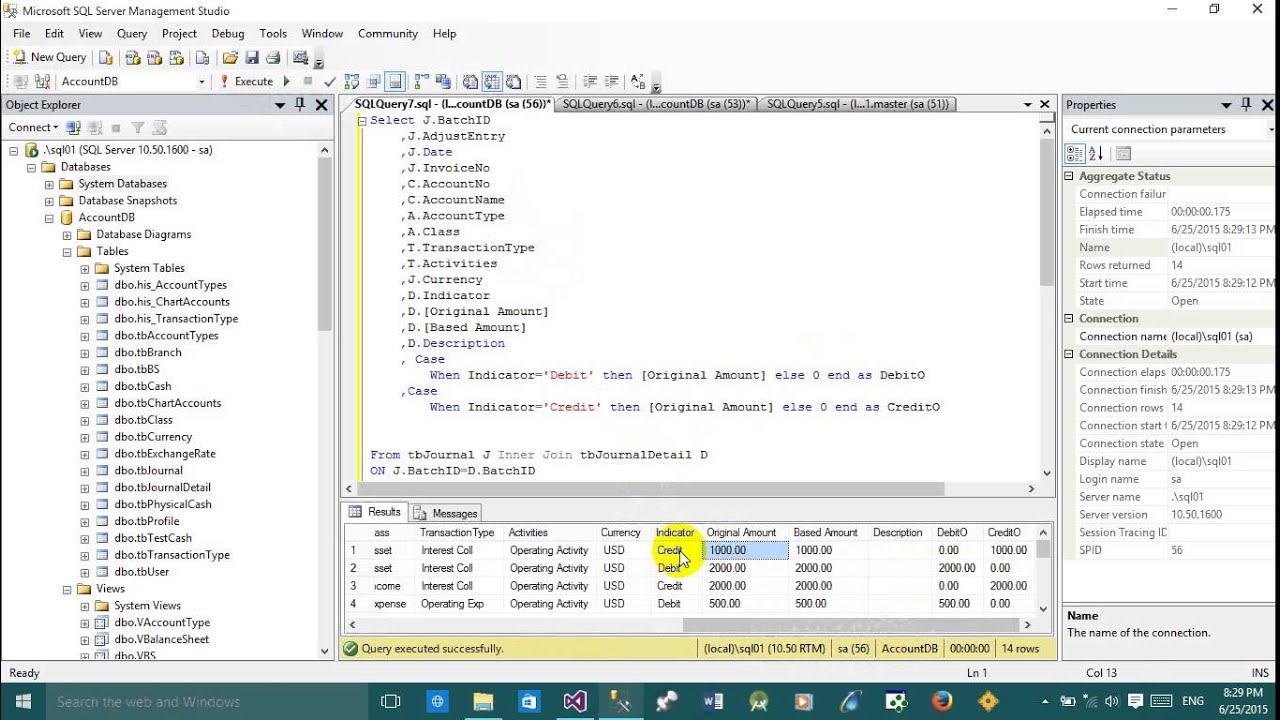
Task: Open the File menu
Action: [x=21, y=33]
